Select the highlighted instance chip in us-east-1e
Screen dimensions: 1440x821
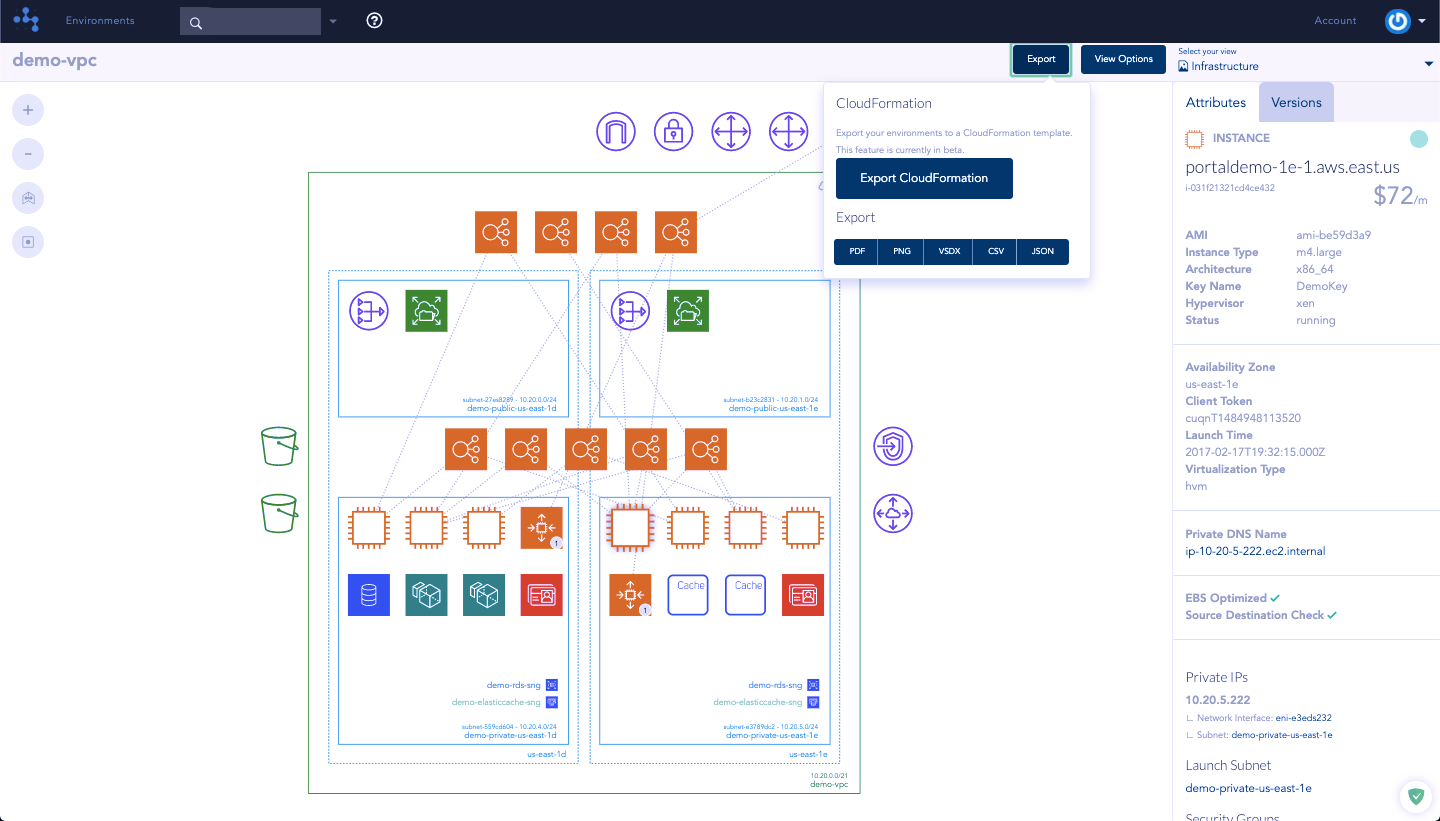pos(630,527)
